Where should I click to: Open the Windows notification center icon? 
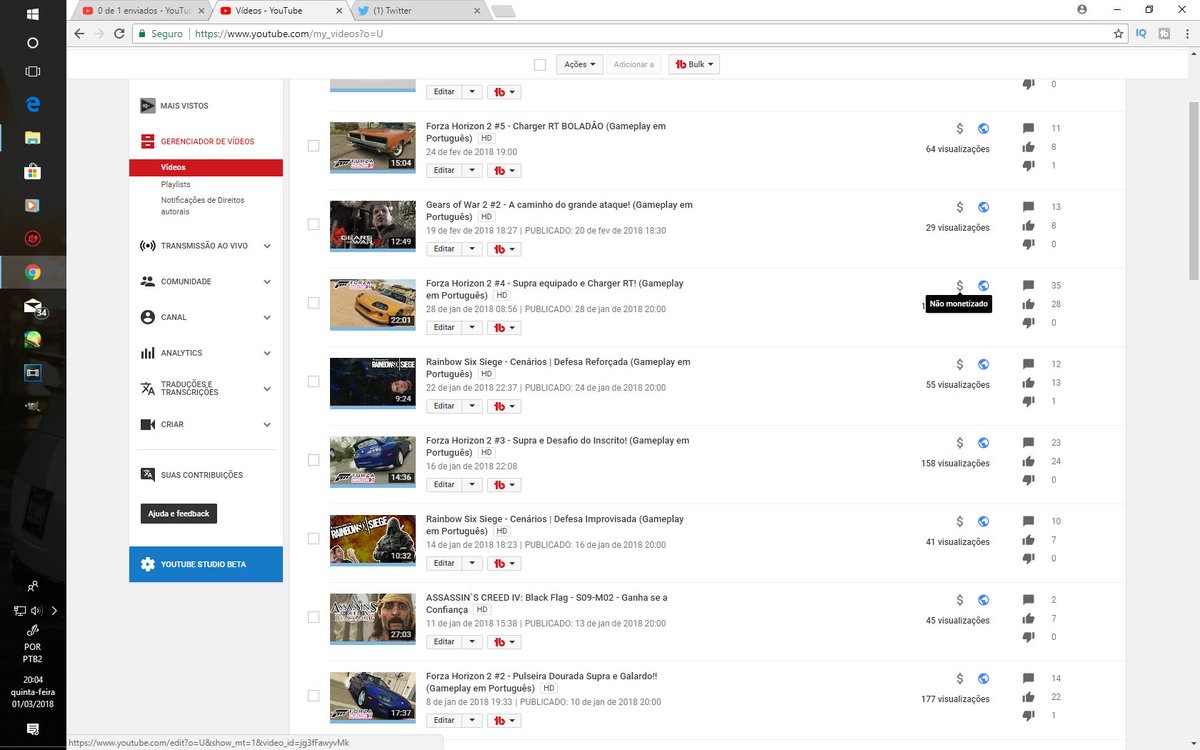click(32, 731)
